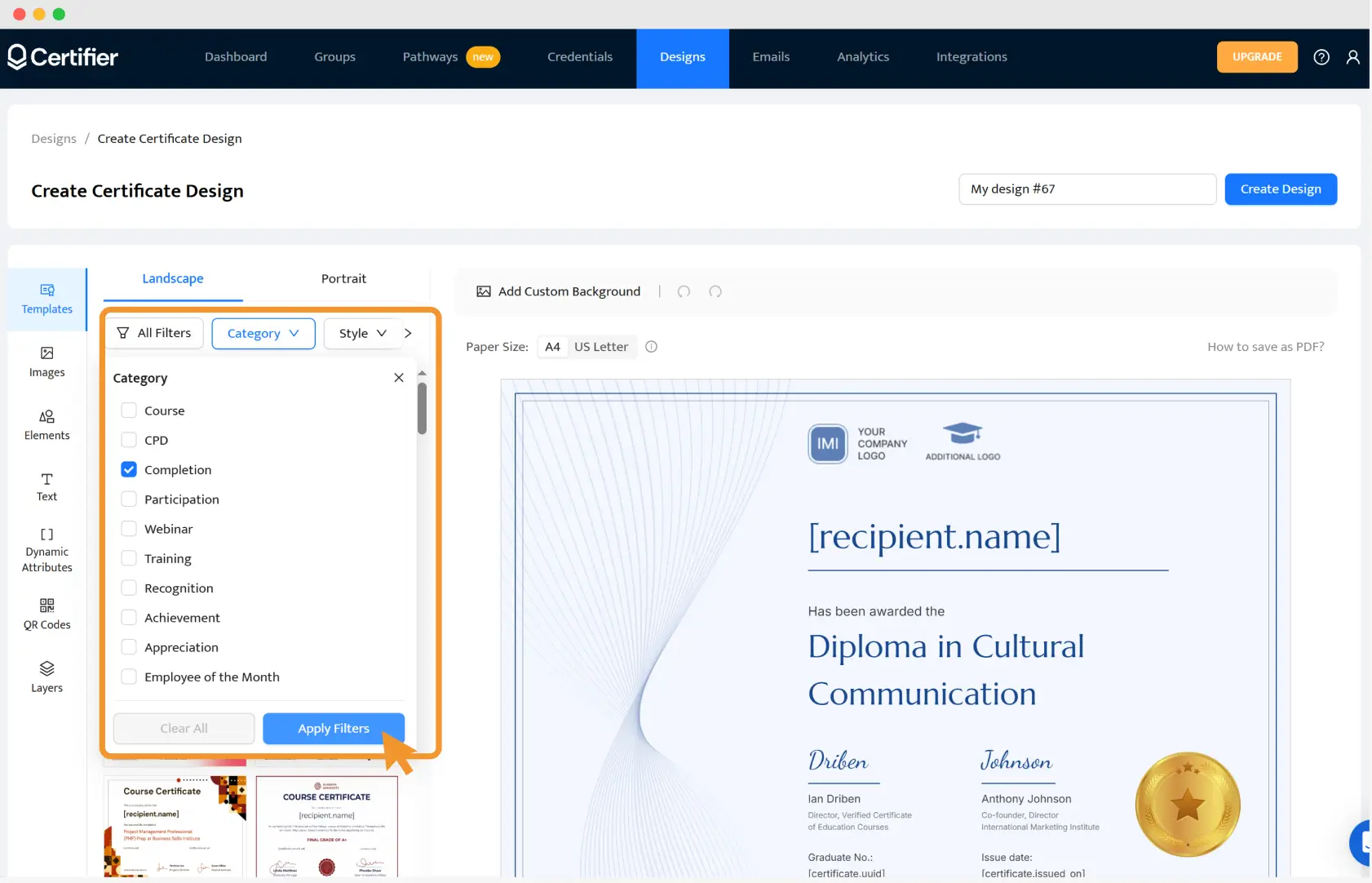Check the Appreciation category checkbox

[129, 647]
